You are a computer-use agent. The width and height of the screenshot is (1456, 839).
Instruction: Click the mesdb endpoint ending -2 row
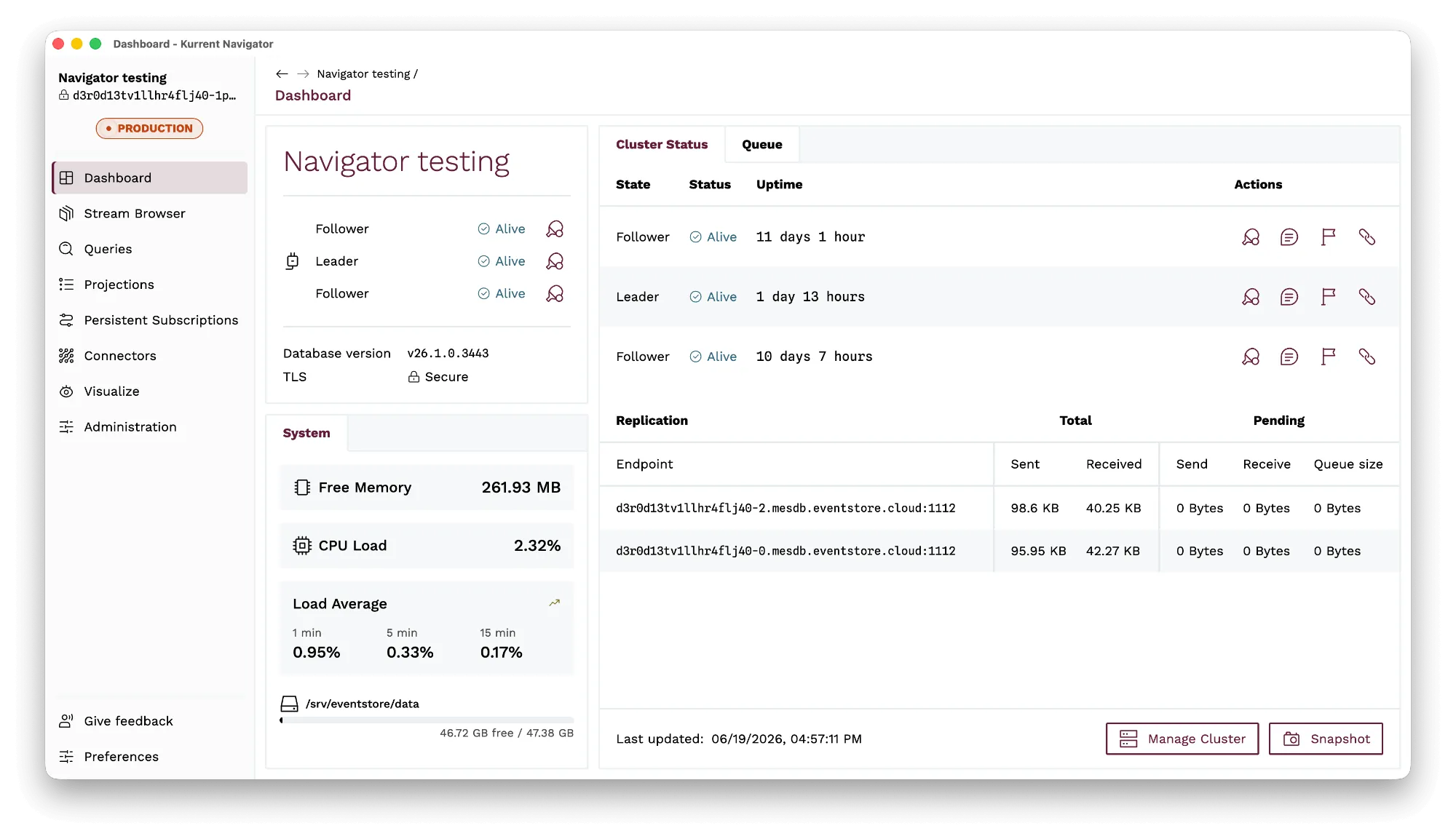pos(999,509)
